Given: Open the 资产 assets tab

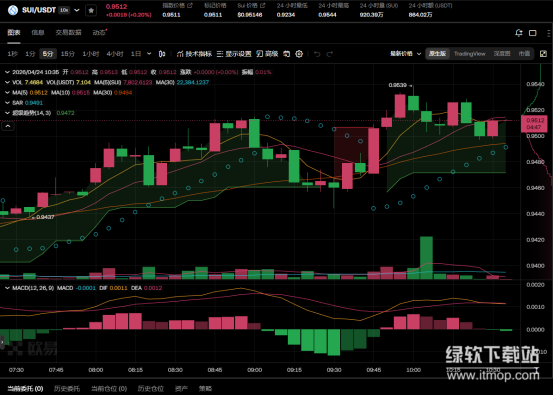Looking at the screenshot, I should [181, 389].
